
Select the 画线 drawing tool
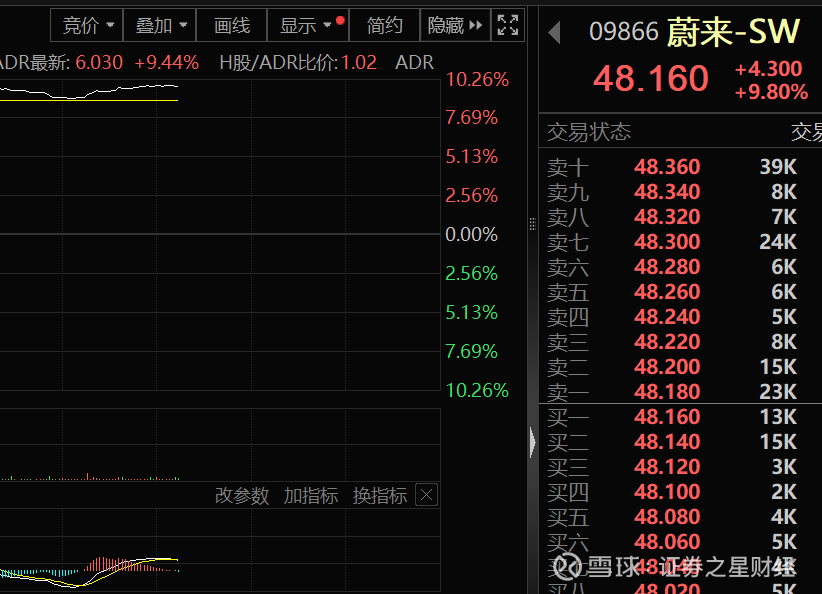click(x=232, y=25)
